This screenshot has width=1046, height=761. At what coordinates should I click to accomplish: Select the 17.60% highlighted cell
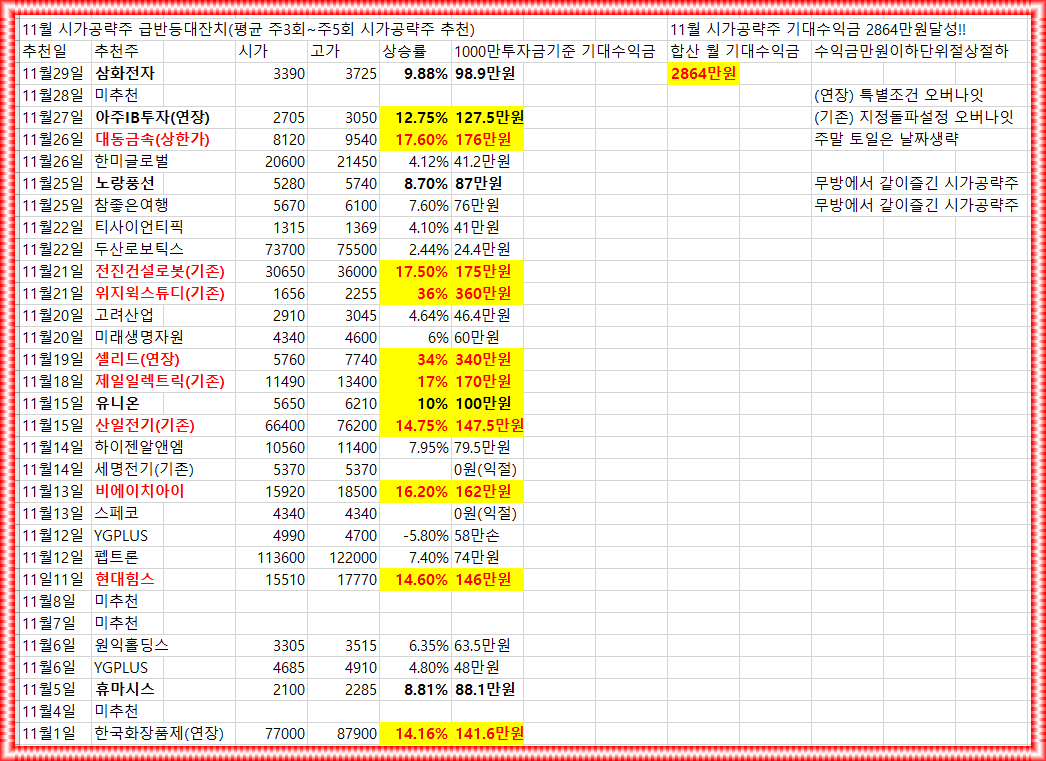tap(416, 139)
